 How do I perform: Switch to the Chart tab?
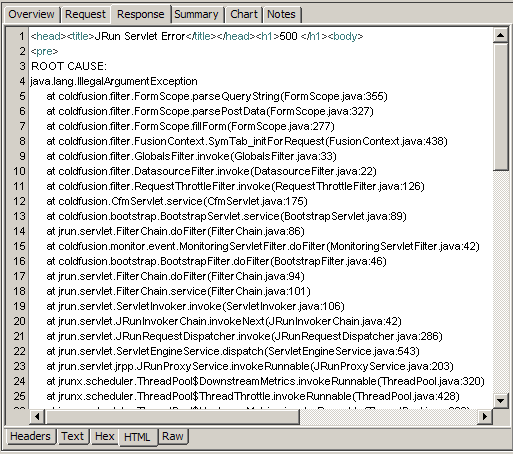pos(244,15)
